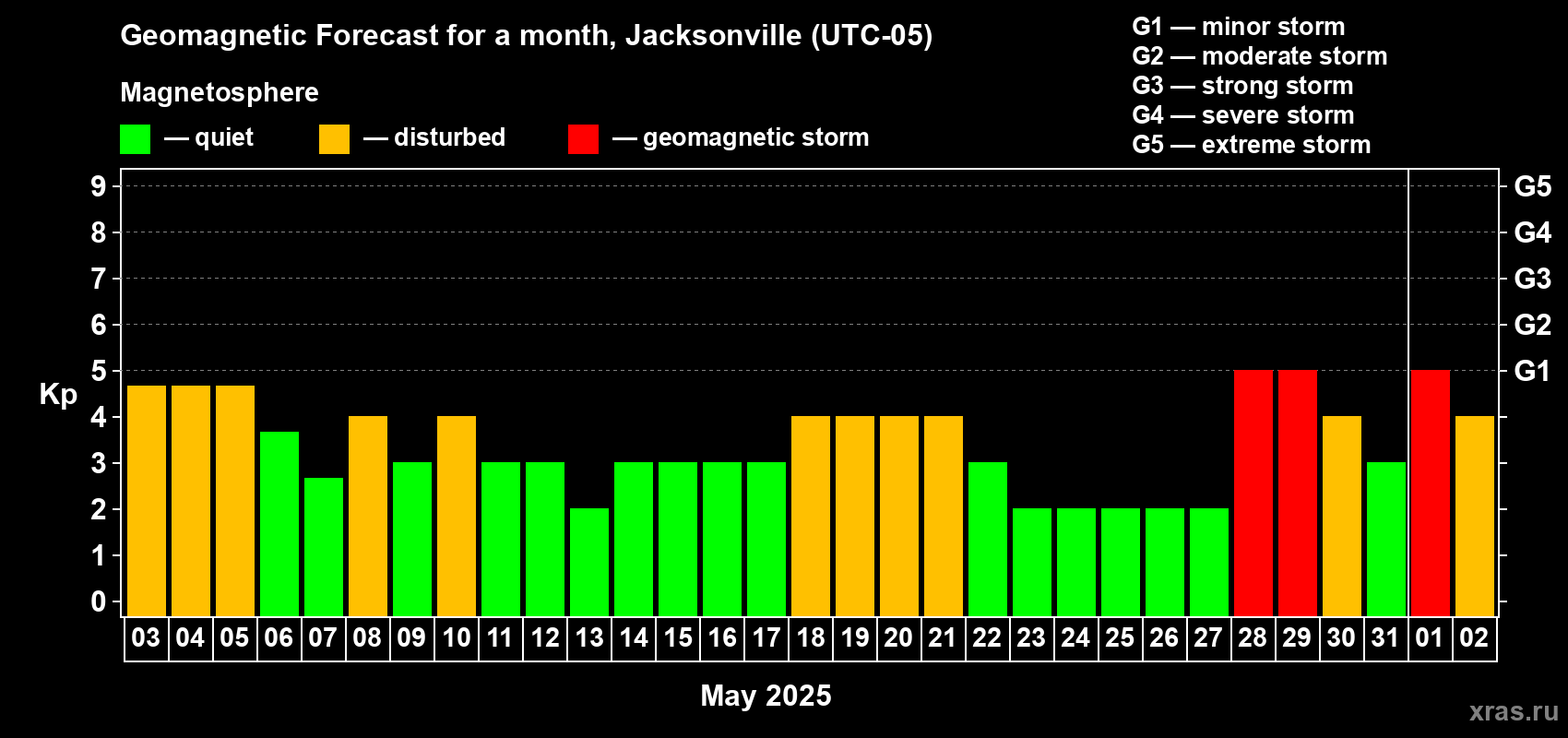Click date label 16 on the axis
Image resolution: width=1568 pixels, height=738 pixels.
722,637
